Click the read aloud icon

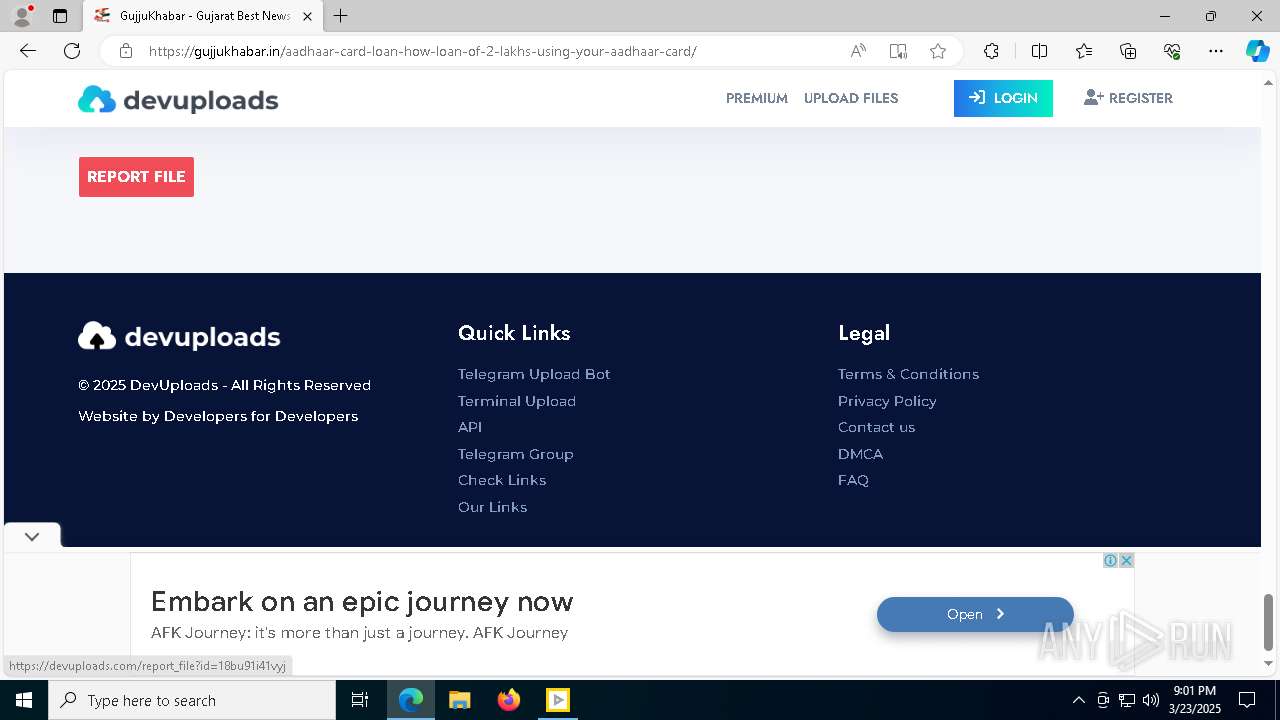point(858,51)
